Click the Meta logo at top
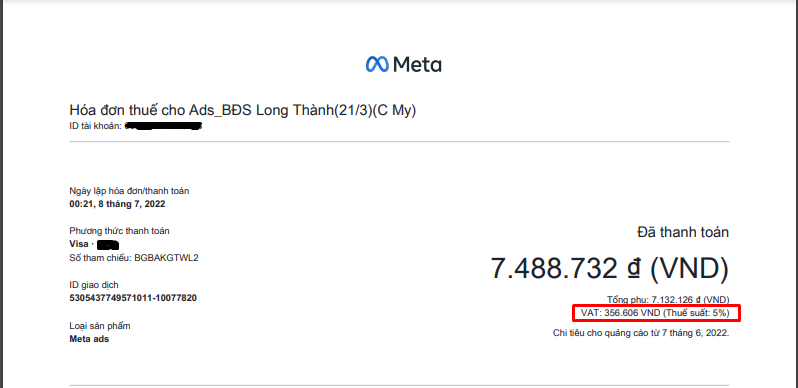The image size is (798, 388). point(404,64)
